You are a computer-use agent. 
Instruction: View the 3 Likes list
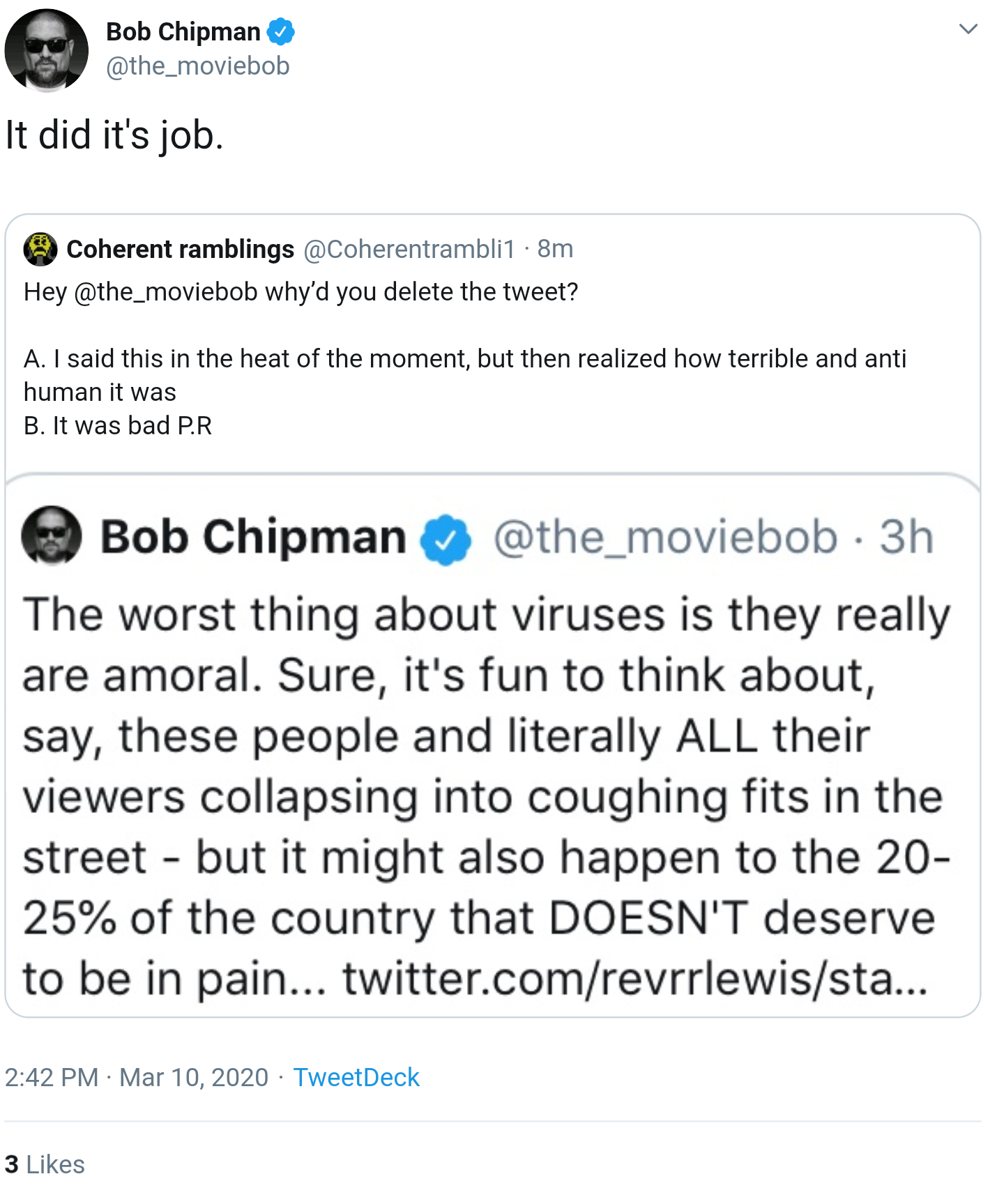coord(45,1164)
